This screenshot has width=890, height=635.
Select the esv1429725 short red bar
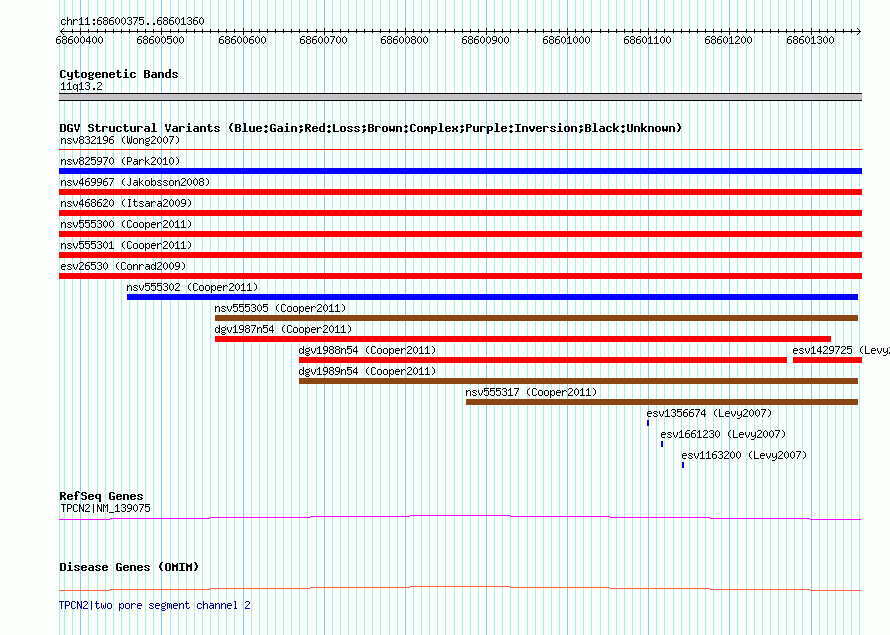[x=828, y=360]
